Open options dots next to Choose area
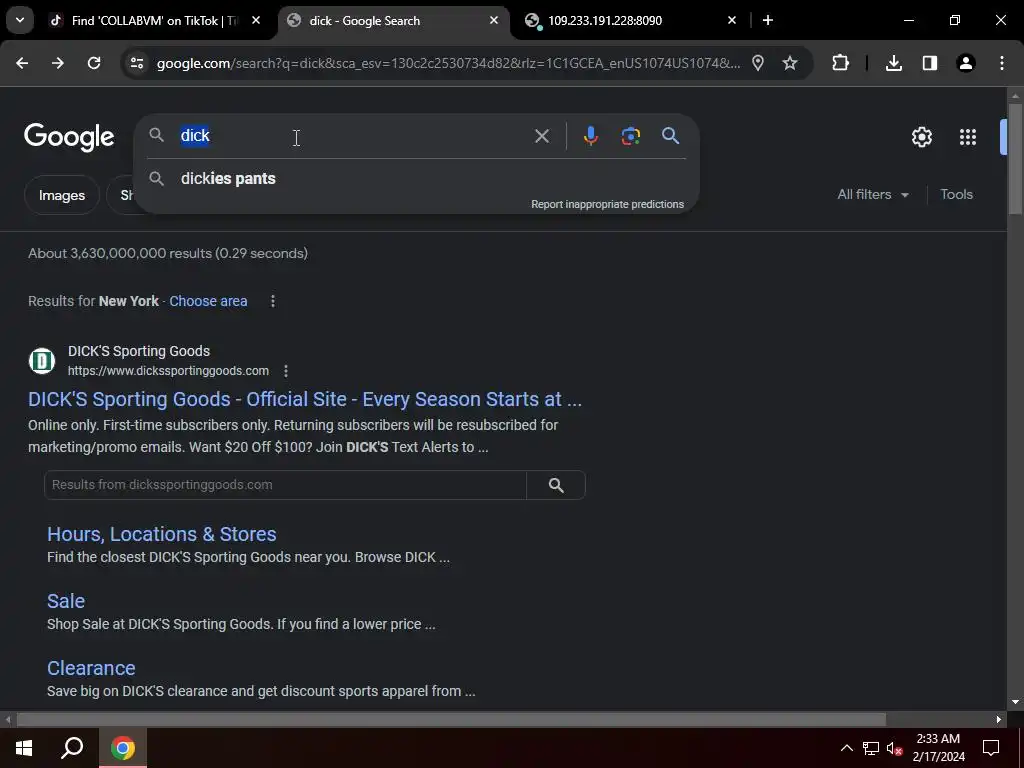The width and height of the screenshot is (1024, 768). (x=273, y=301)
